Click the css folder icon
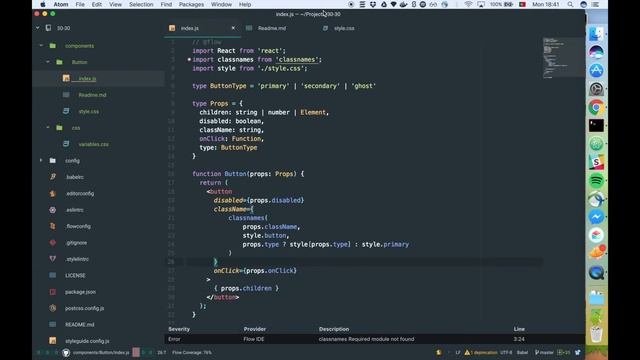The height and width of the screenshot is (360, 640). (x=59, y=128)
